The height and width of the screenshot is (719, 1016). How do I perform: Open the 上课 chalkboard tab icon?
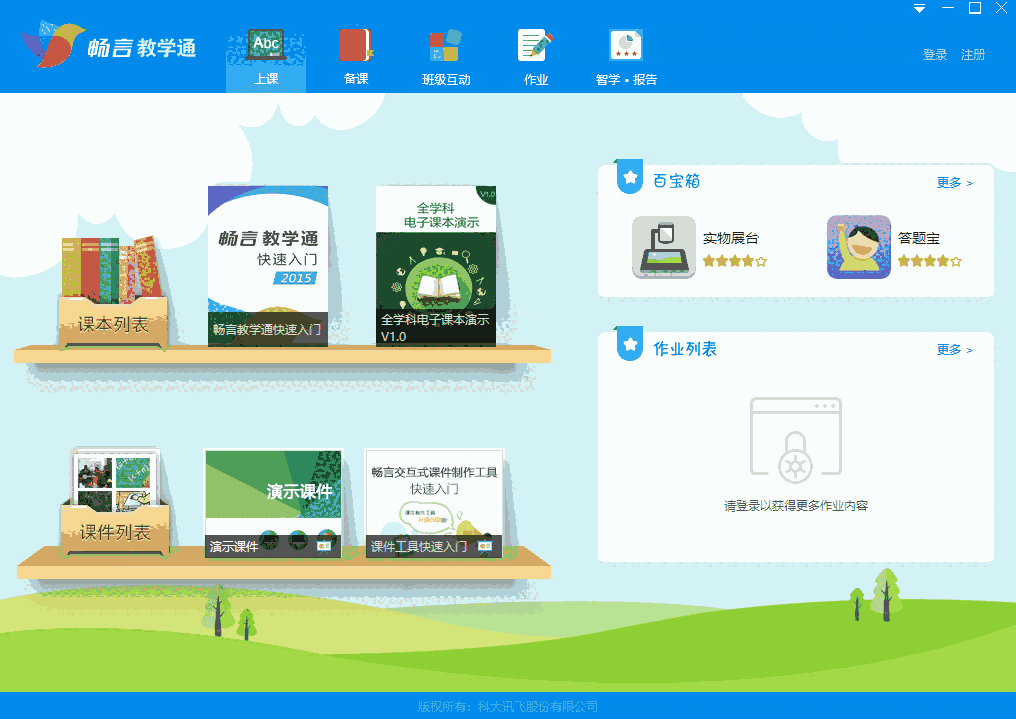tap(266, 45)
